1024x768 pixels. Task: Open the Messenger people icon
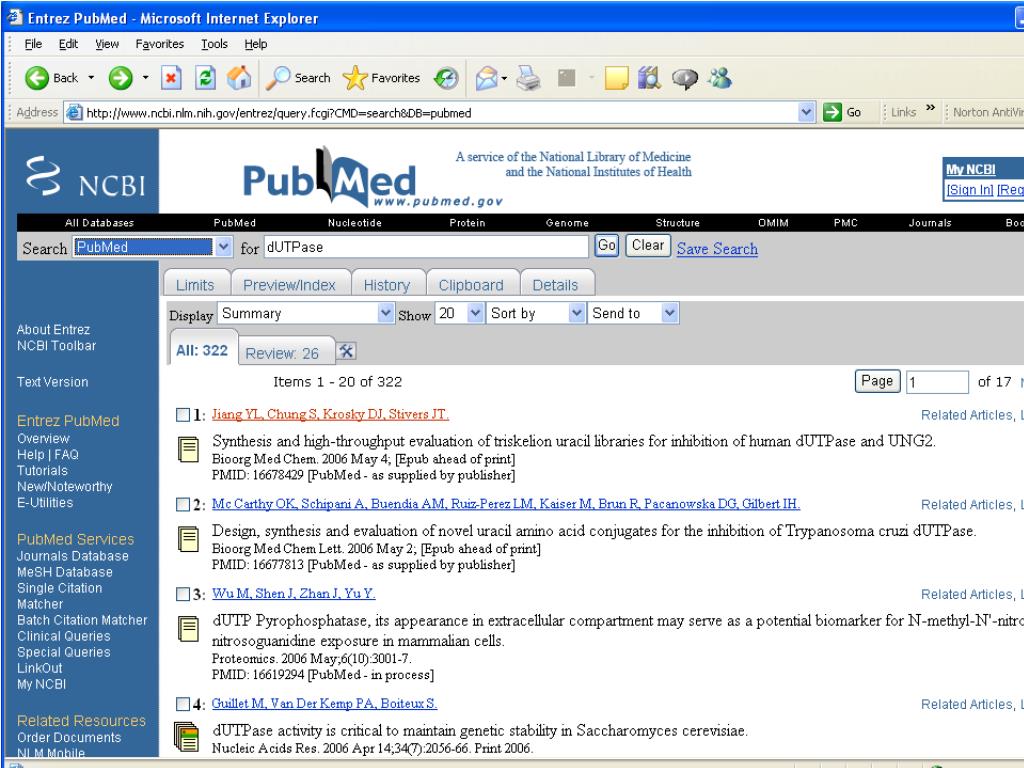point(720,78)
